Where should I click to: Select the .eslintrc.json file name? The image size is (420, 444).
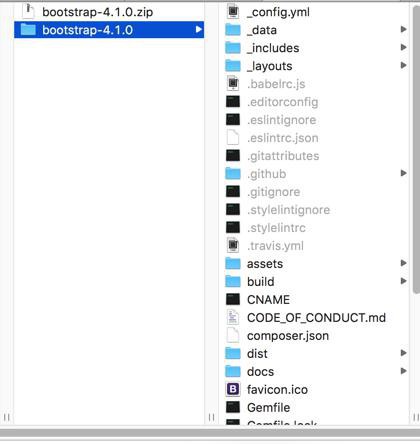283,138
